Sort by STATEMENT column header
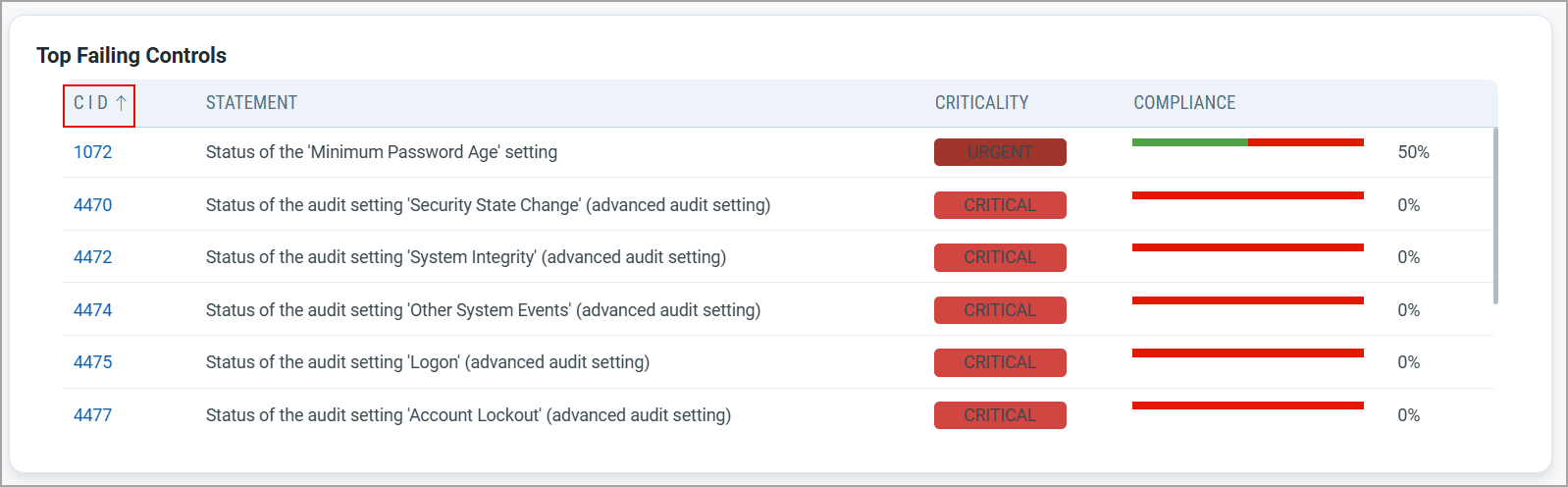 [x=251, y=103]
